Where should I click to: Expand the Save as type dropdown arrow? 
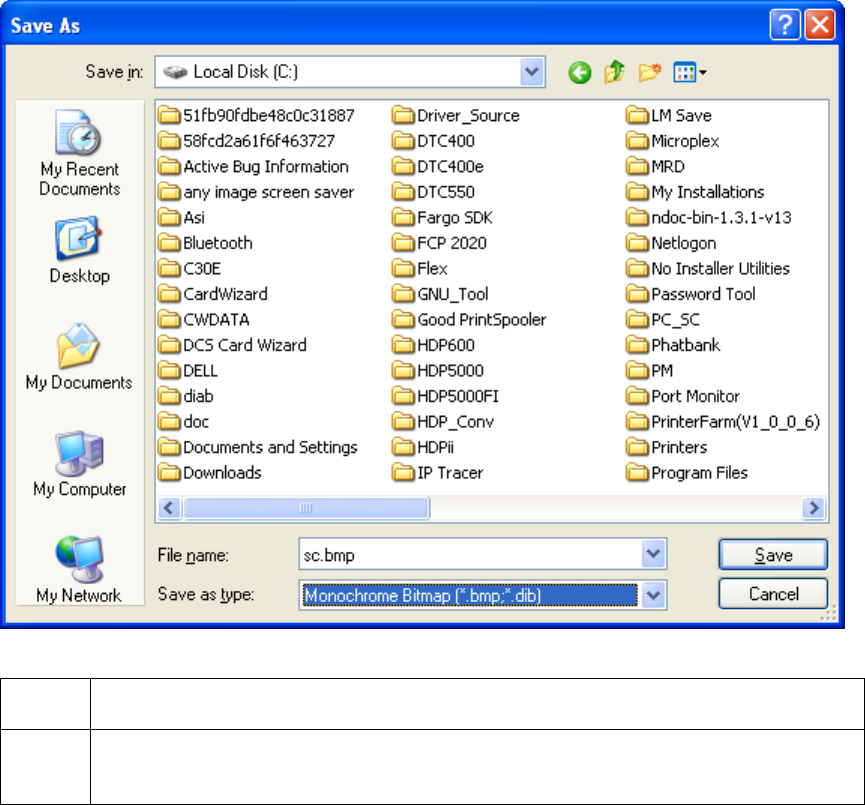[654, 595]
